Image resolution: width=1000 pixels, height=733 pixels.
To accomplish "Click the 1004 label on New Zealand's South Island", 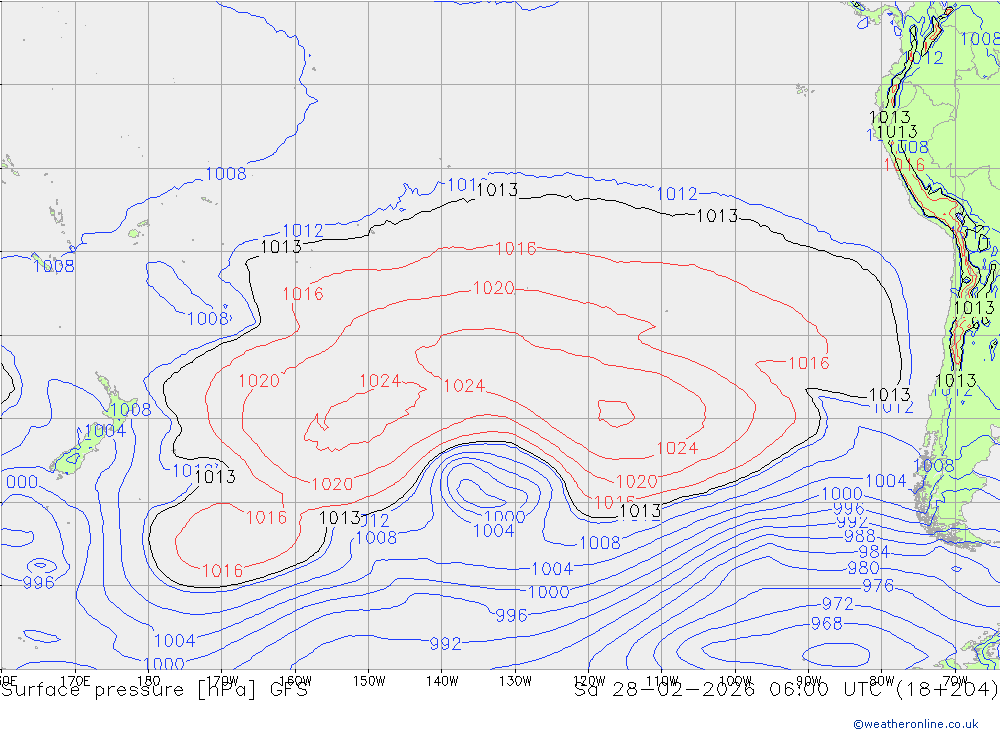I will point(105,431).
